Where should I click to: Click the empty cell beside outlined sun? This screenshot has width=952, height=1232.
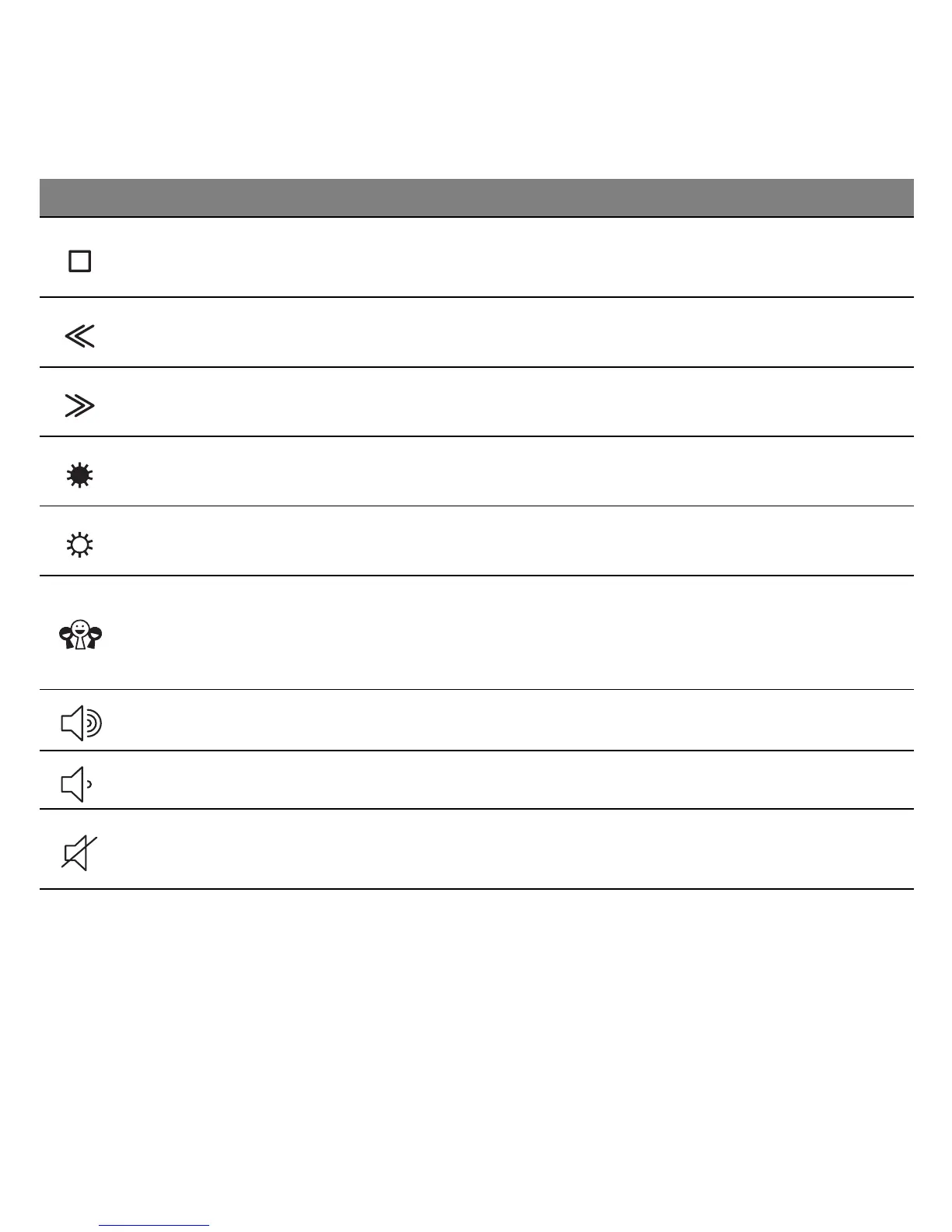click(x=516, y=541)
